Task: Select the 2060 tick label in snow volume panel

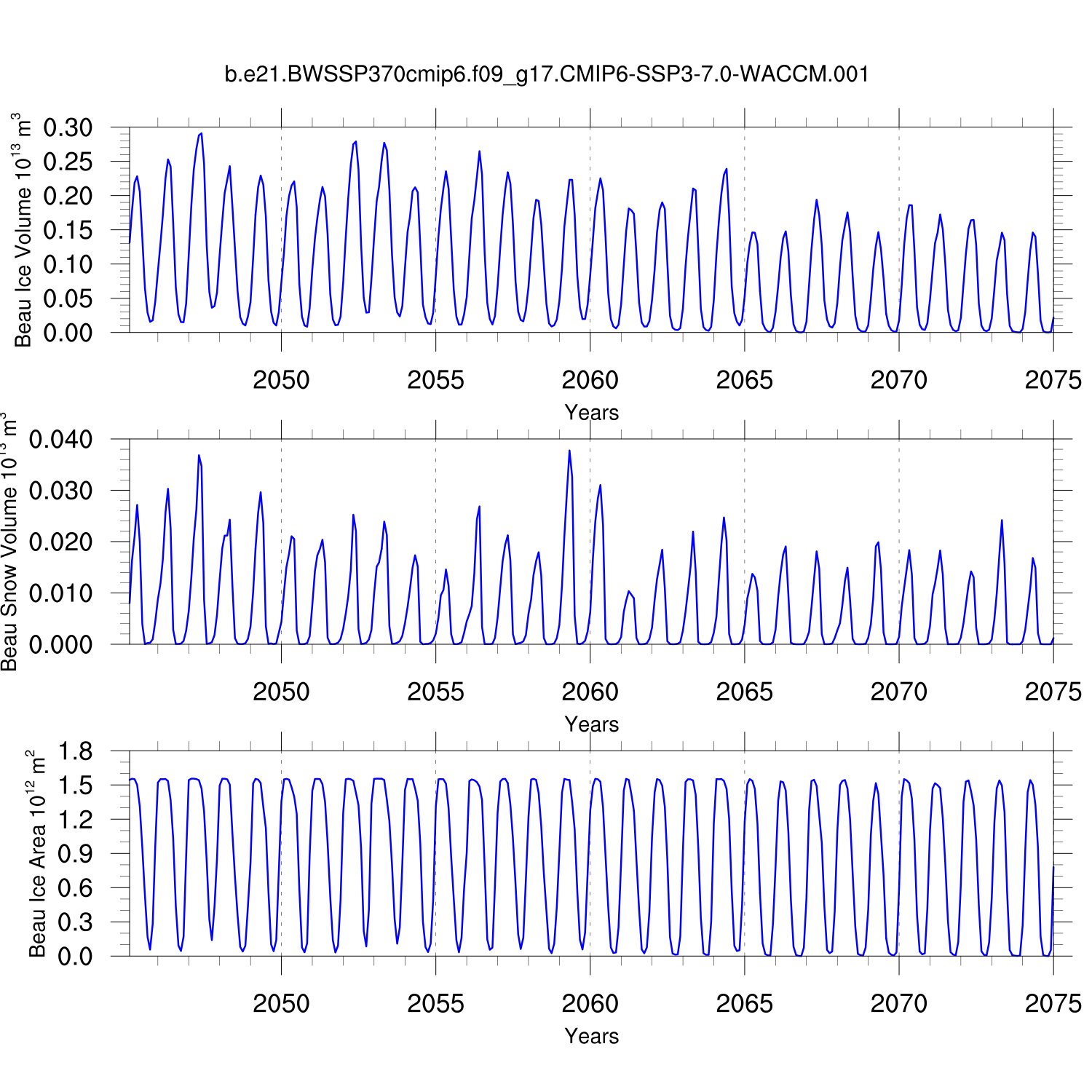Action: tap(590, 692)
